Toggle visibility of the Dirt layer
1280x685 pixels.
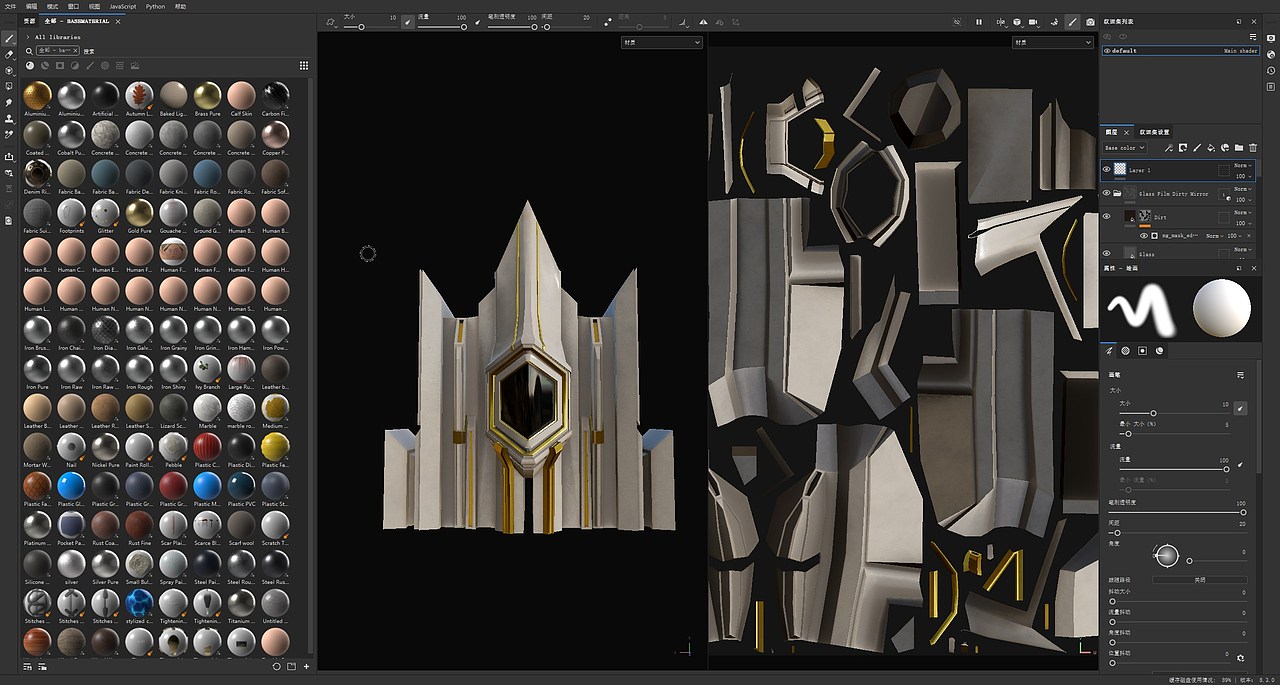[x=1106, y=216]
